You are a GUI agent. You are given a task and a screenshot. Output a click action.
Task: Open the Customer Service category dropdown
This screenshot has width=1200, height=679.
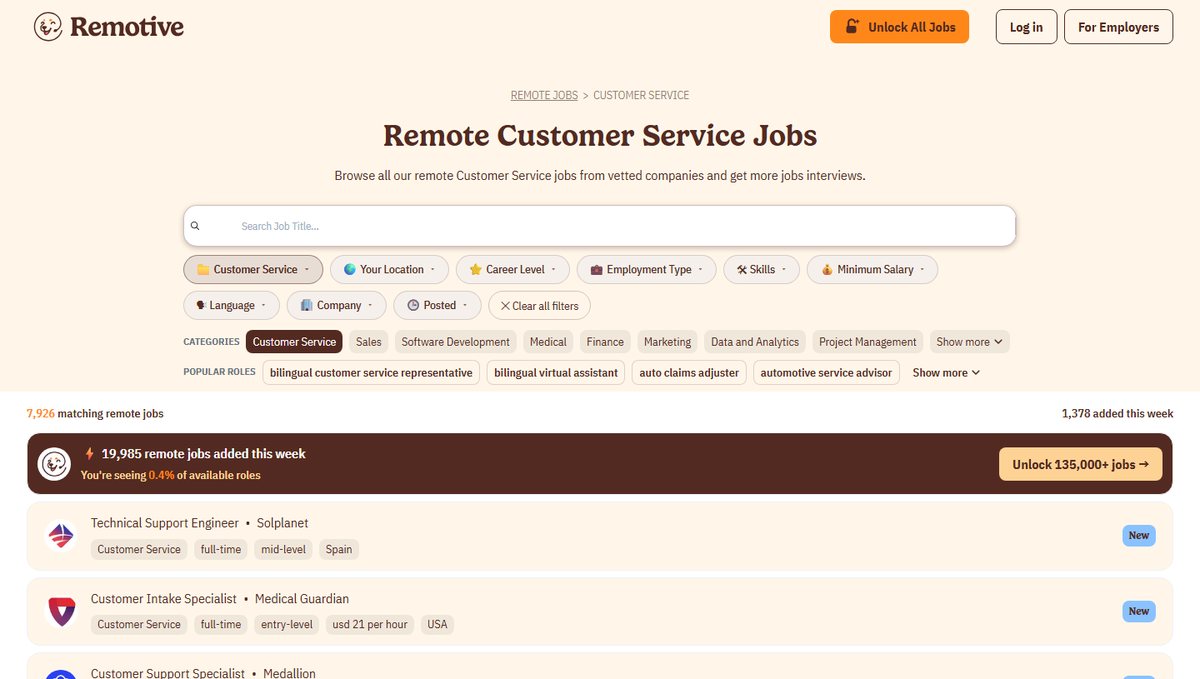pyautogui.click(x=253, y=270)
